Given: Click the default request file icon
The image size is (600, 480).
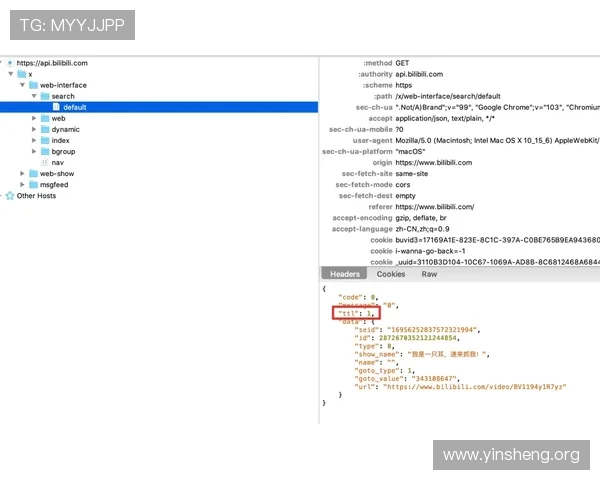Looking at the screenshot, I should [x=56, y=107].
